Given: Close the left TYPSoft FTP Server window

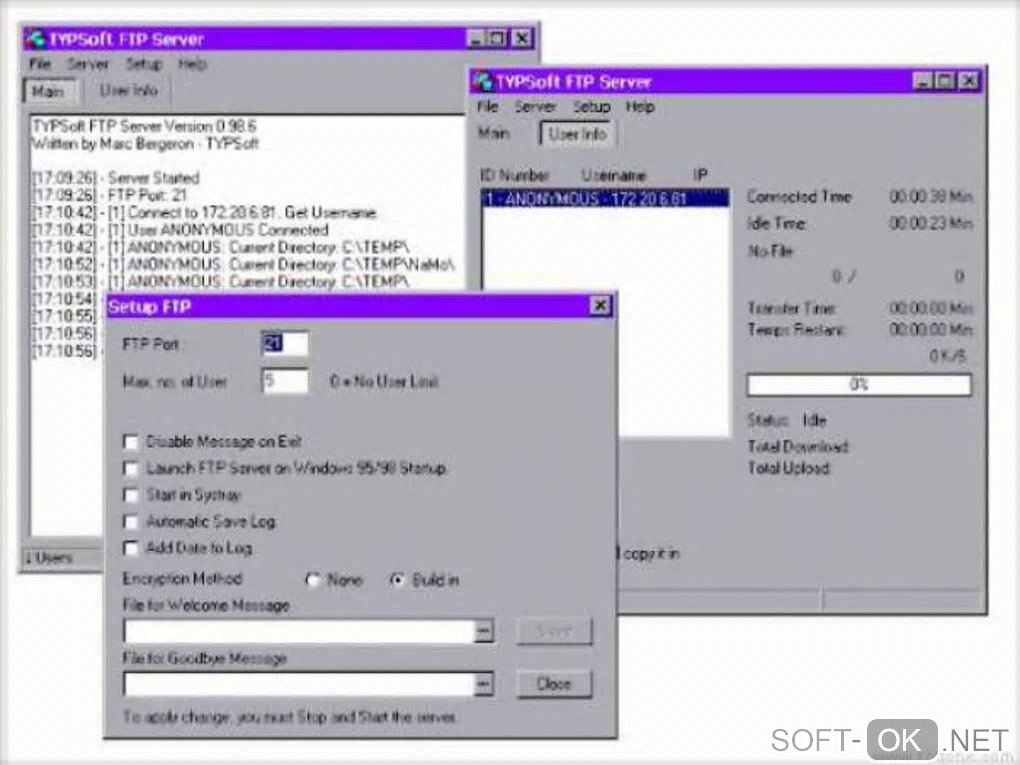Looking at the screenshot, I should [x=522, y=39].
